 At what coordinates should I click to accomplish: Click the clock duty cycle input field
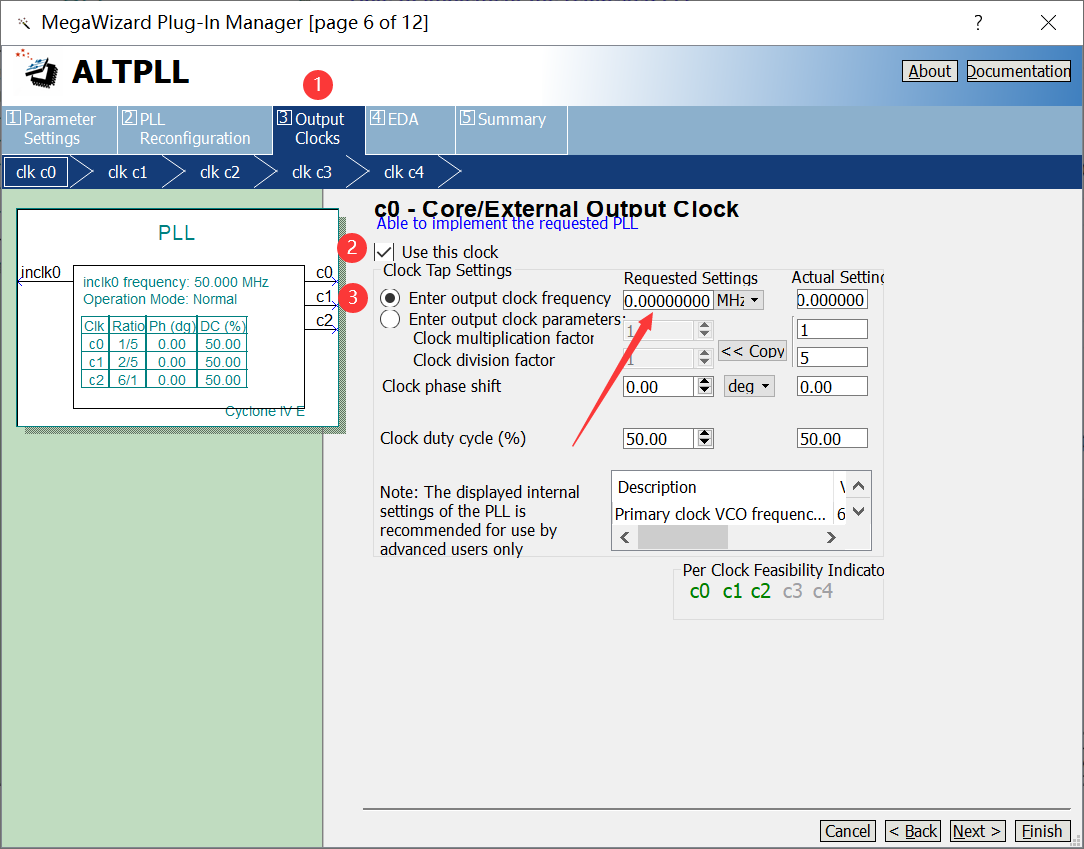coord(658,438)
